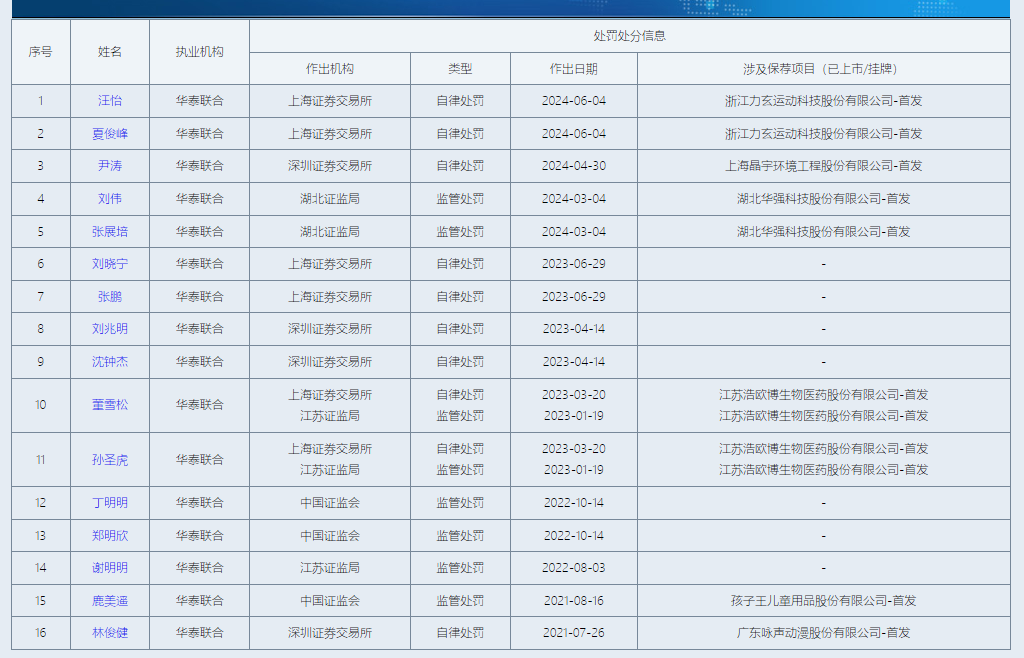
Task: Select 上海晶宇环境工程股份有限公司-首发 cell
Action: tap(823, 166)
